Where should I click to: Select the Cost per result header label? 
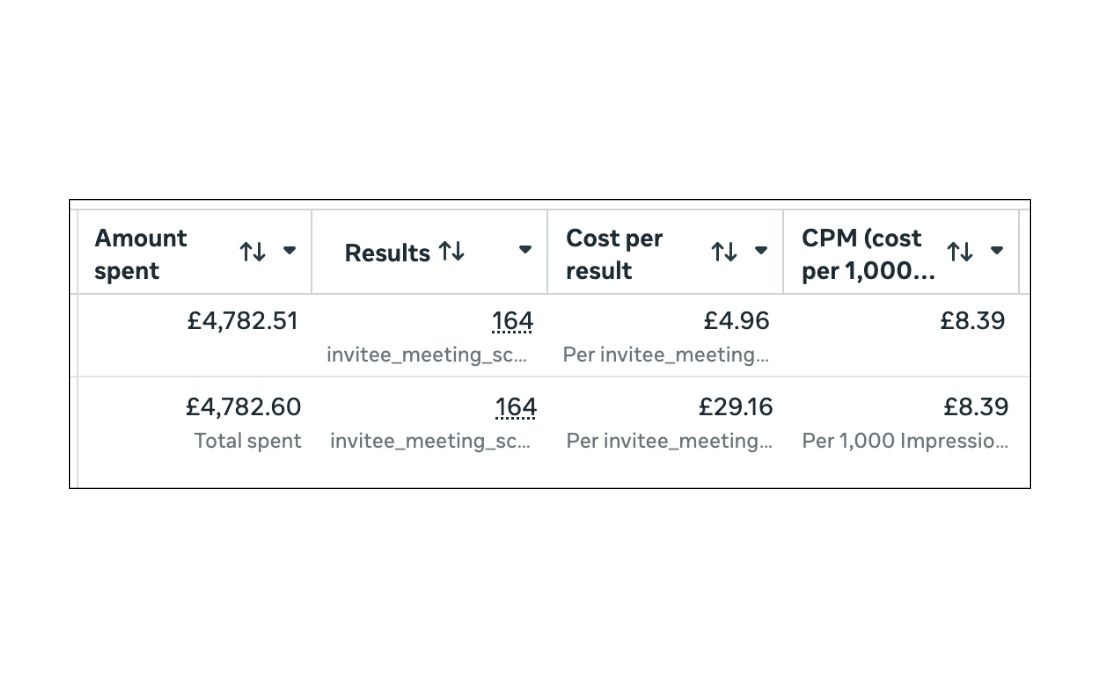click(x=614, y=254)
